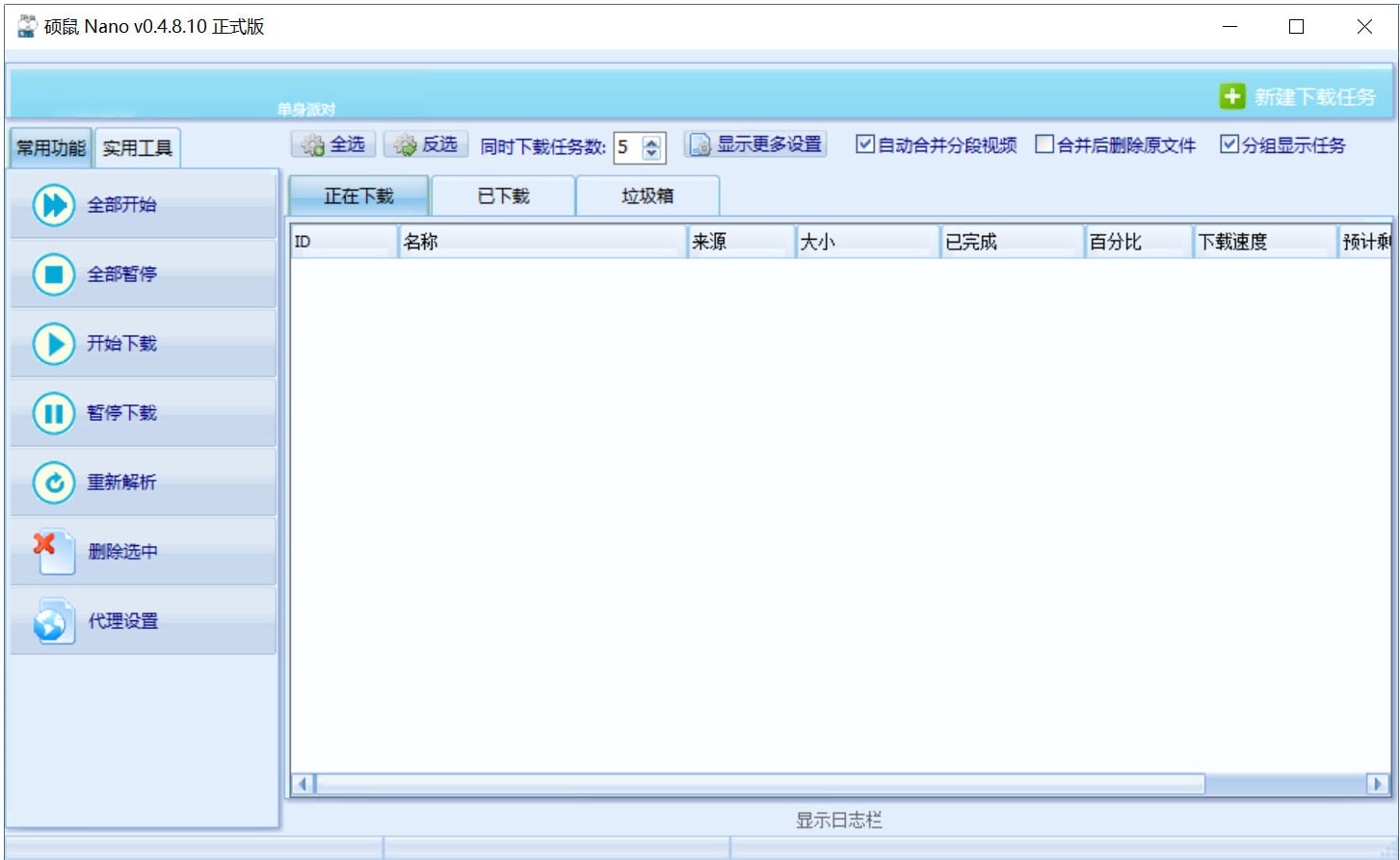Click the 硕鼠 app icon in title bar
The height and width of the screenshot is (860, 1400).
click(27, 26)
